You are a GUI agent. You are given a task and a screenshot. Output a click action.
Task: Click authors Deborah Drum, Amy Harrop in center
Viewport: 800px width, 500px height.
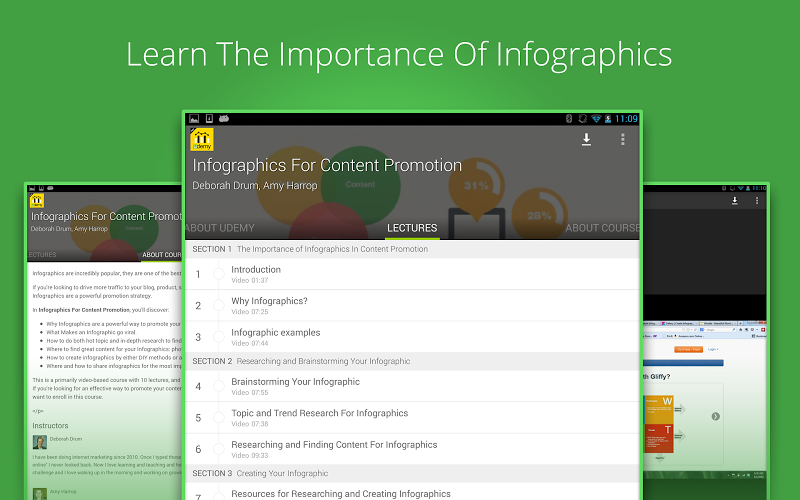point(255,186)
